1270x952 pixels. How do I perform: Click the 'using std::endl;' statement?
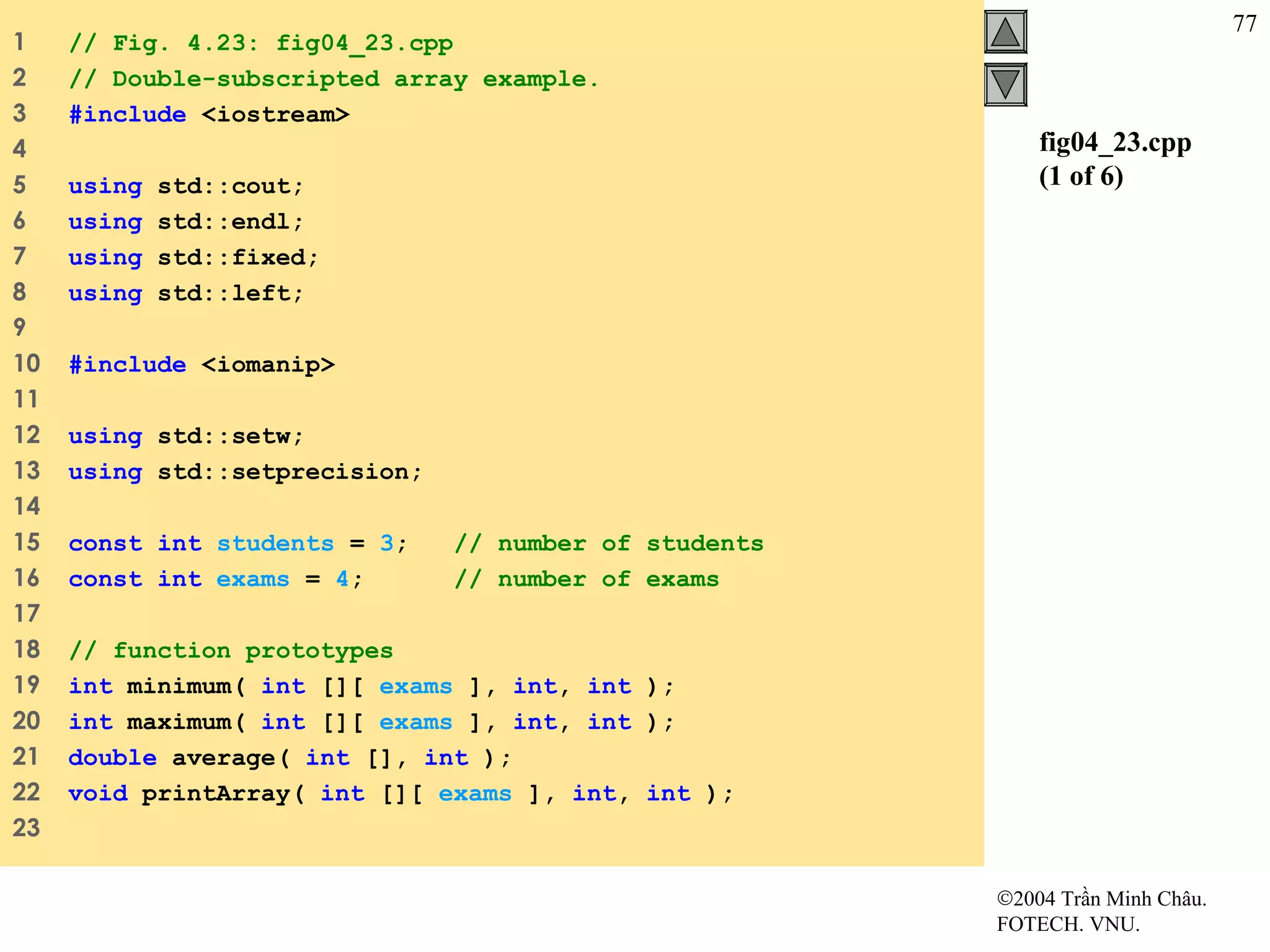pyautogui.click(x=186, y=221)
